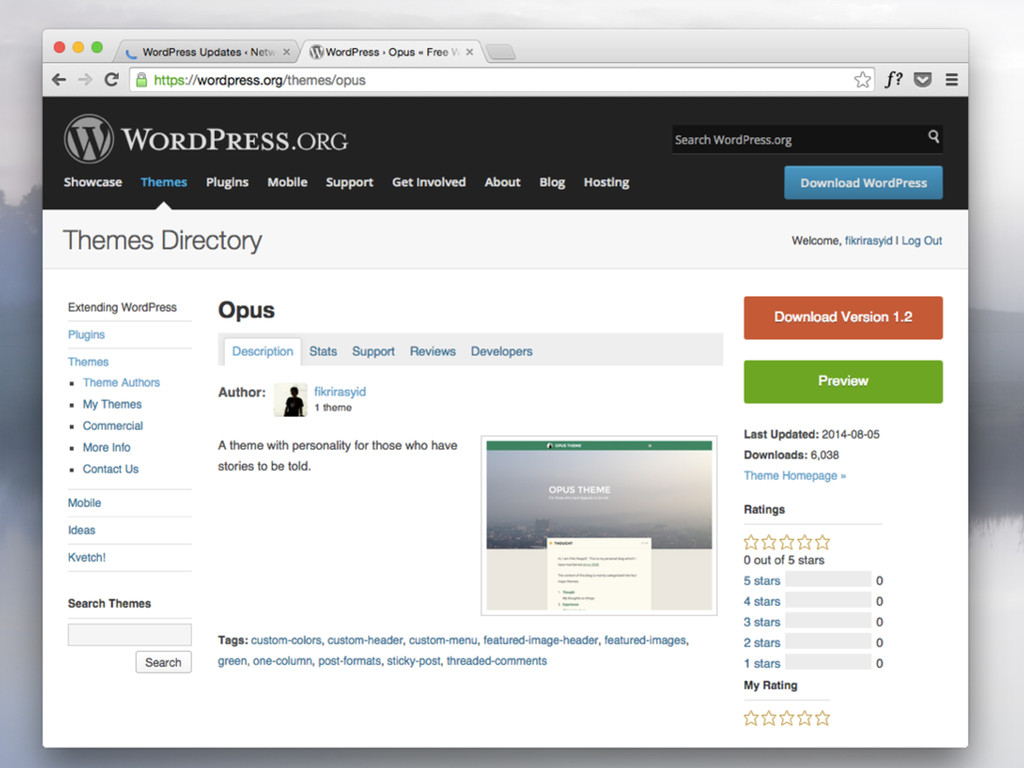1024x768 pixels.
Task: Close the WordPress Updates tab
Action: [286, 52]
